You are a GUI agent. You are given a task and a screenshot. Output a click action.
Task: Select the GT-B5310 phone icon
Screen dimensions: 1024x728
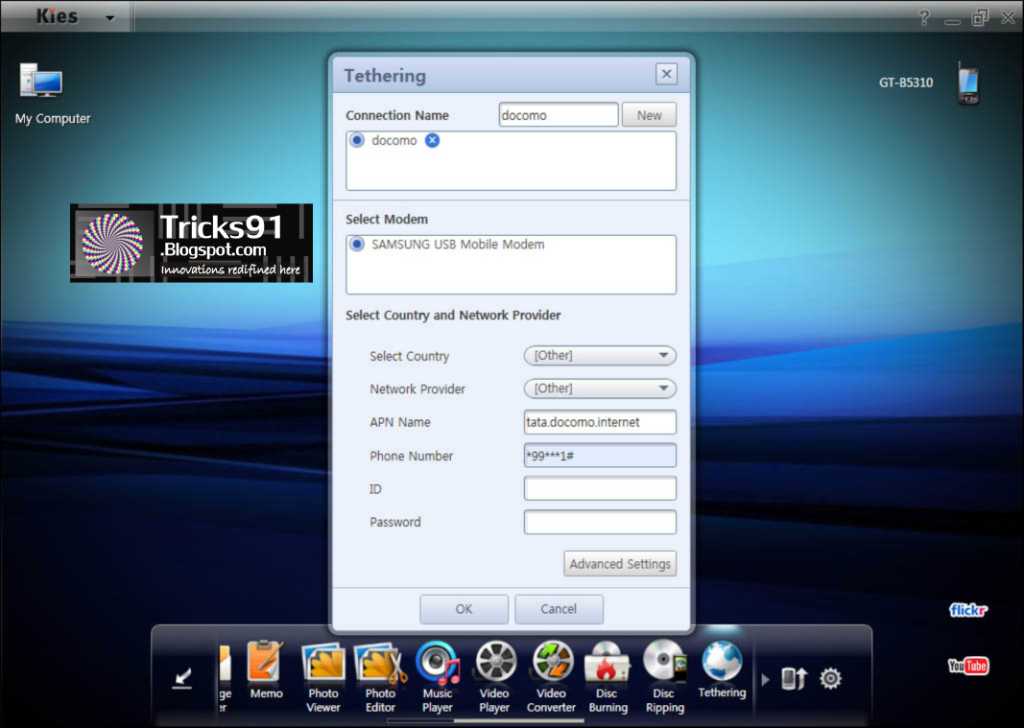tap(968, 83)
